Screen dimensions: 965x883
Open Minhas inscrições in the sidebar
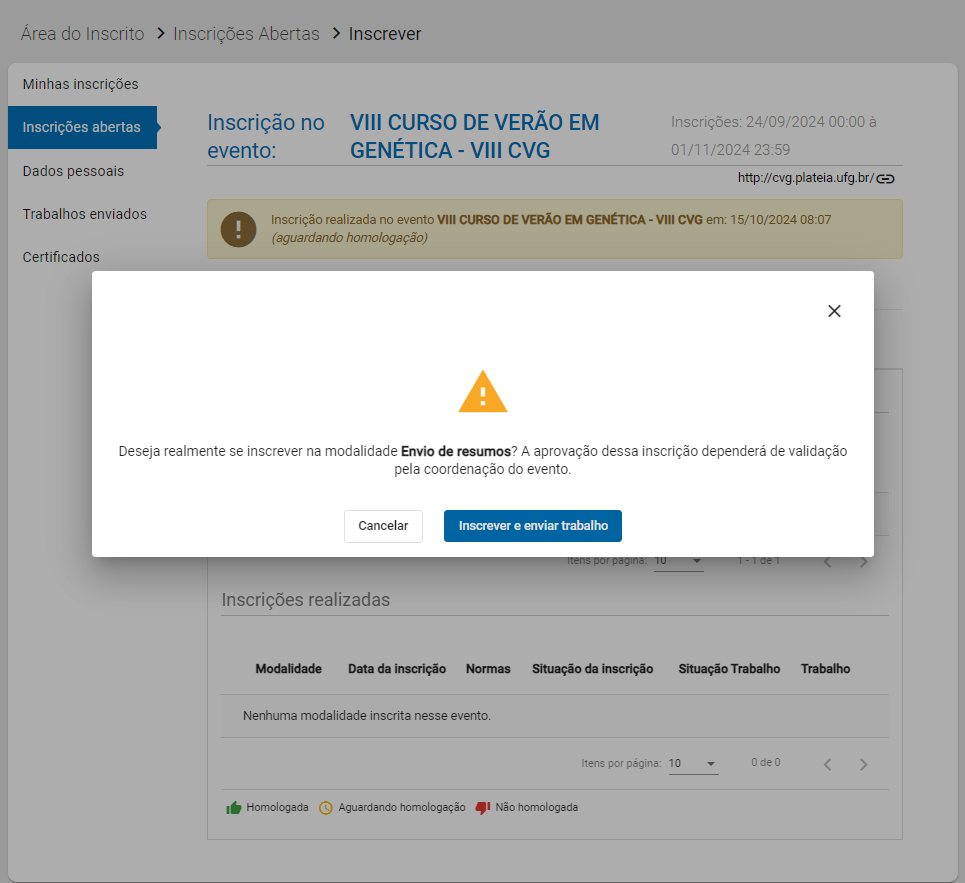coord(81,84)
